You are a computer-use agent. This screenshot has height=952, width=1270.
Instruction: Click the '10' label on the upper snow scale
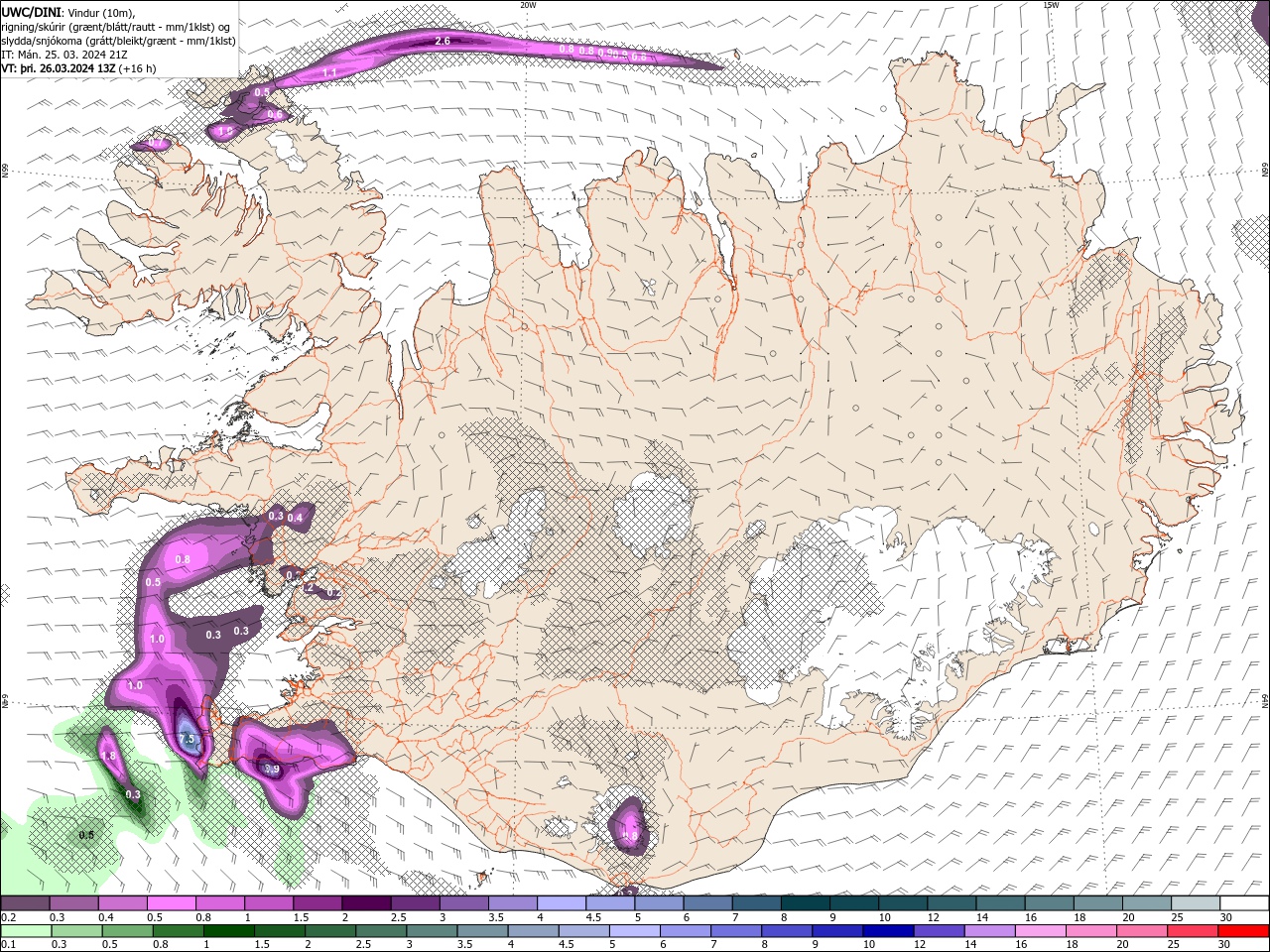(x=884, y=917)
